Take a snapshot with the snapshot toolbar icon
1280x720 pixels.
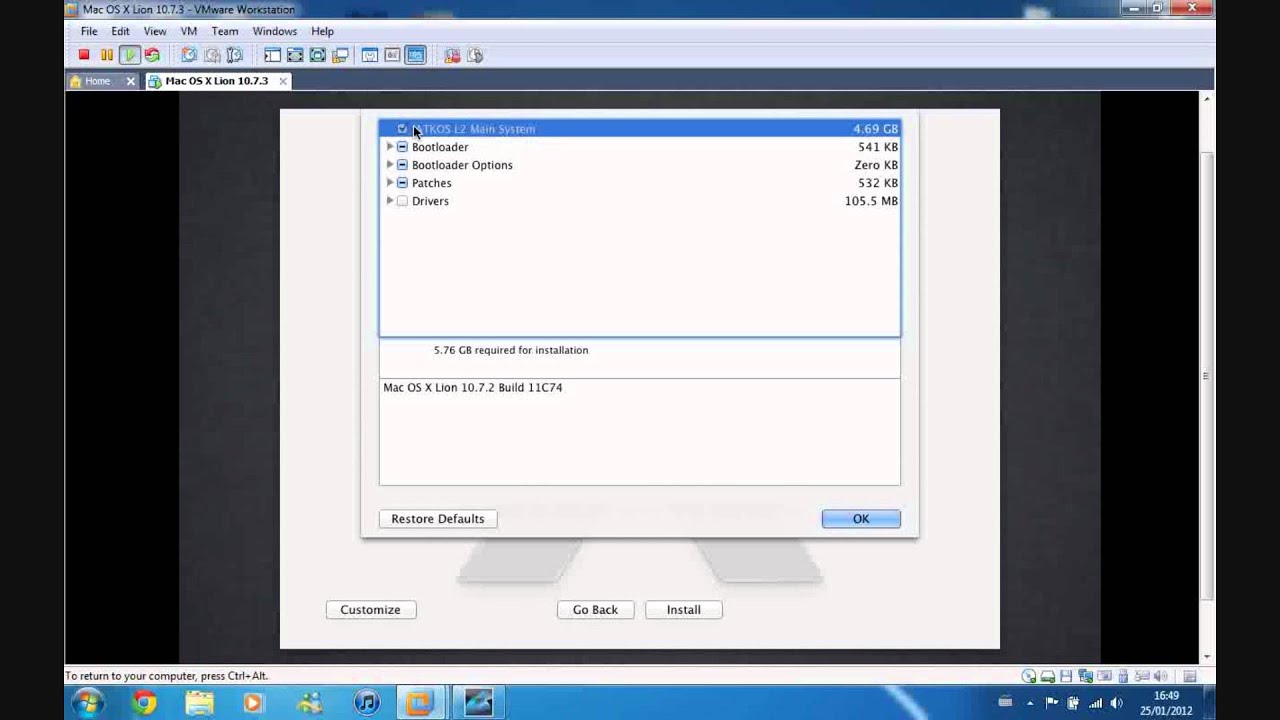tap(189, 55)
